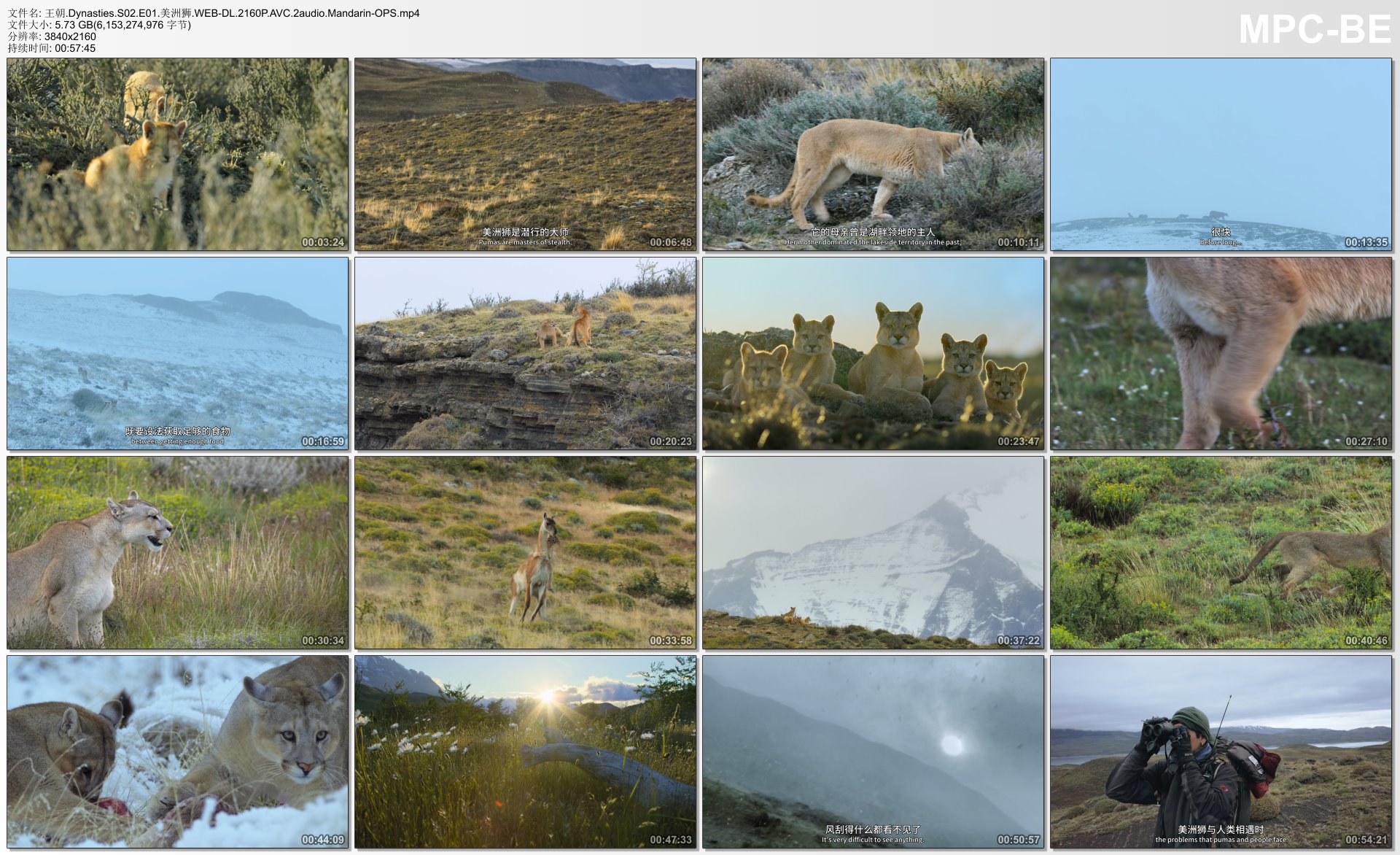
Task: Select the stormy valley thumbnail at 00:50:57
Action: pos(873,752)
